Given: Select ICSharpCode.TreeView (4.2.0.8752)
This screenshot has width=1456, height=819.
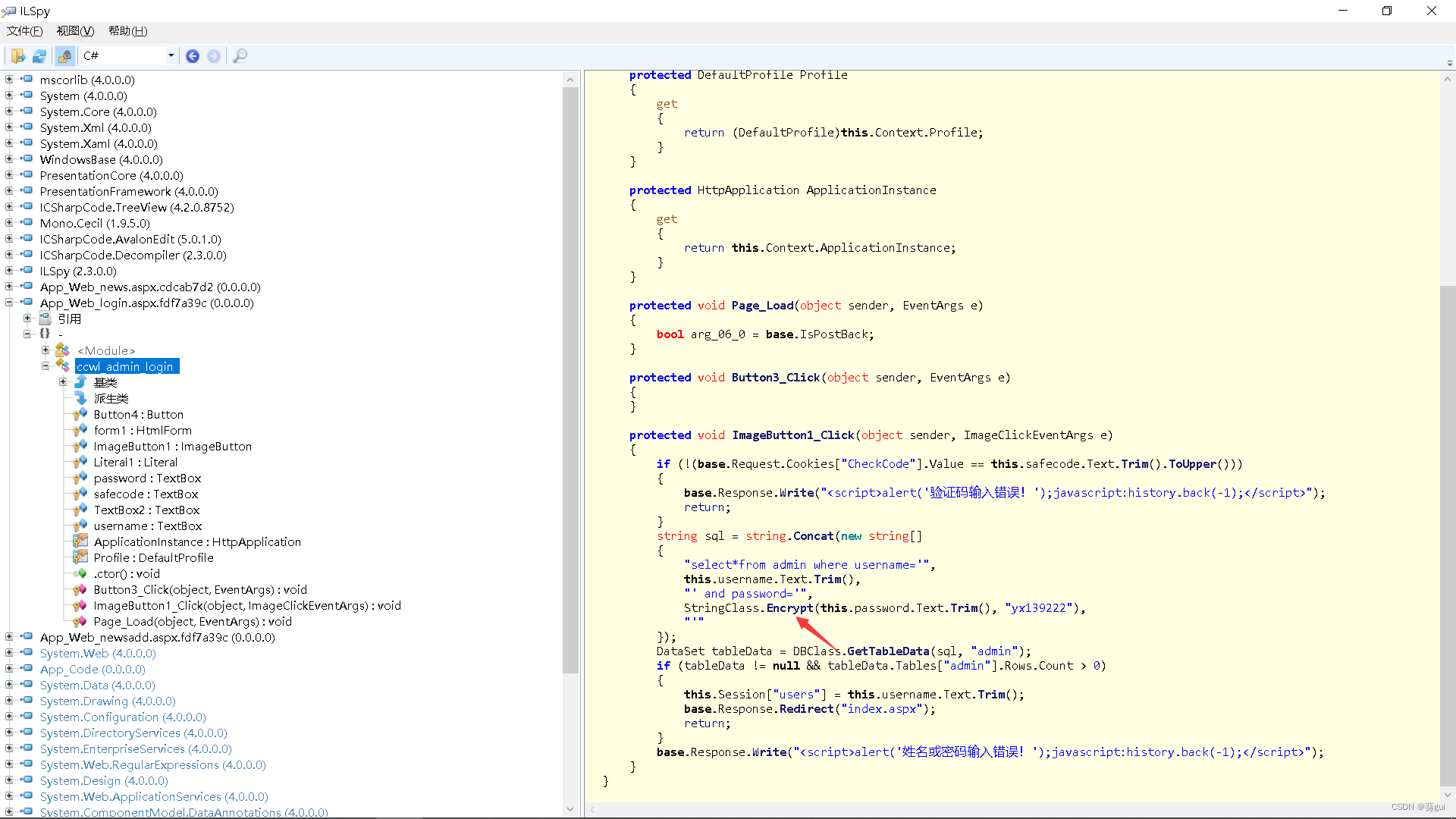Looking at the screenshot, I should click(137, 207).
